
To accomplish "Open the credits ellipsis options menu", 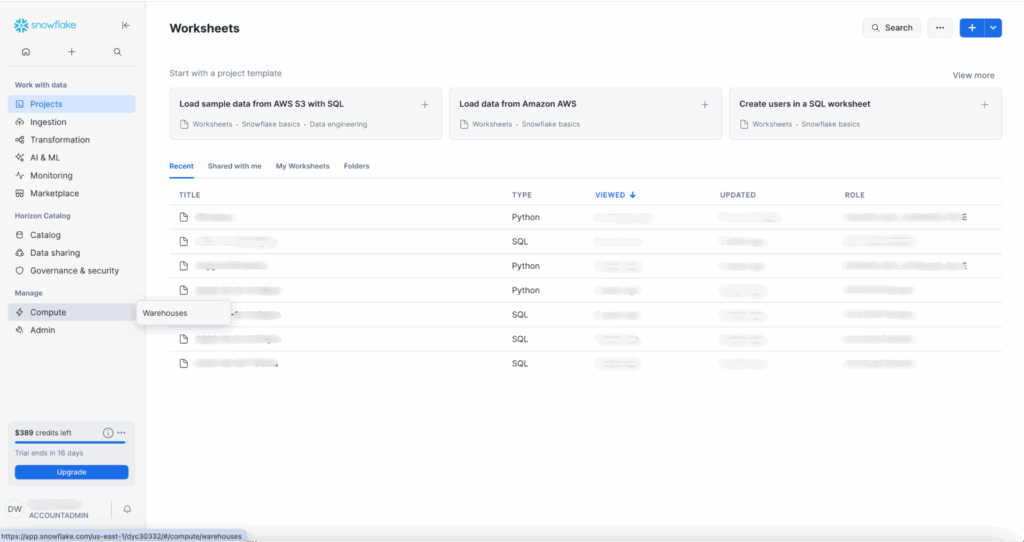I will pyautogui.click(x=121, y=433).
